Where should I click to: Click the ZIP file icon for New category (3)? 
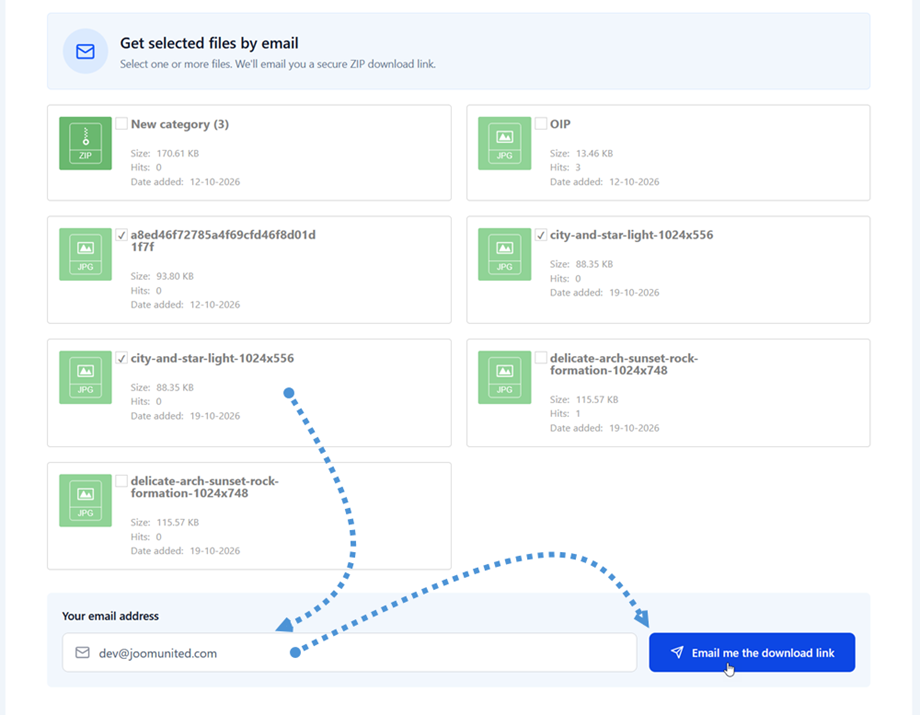click(85, 143)
